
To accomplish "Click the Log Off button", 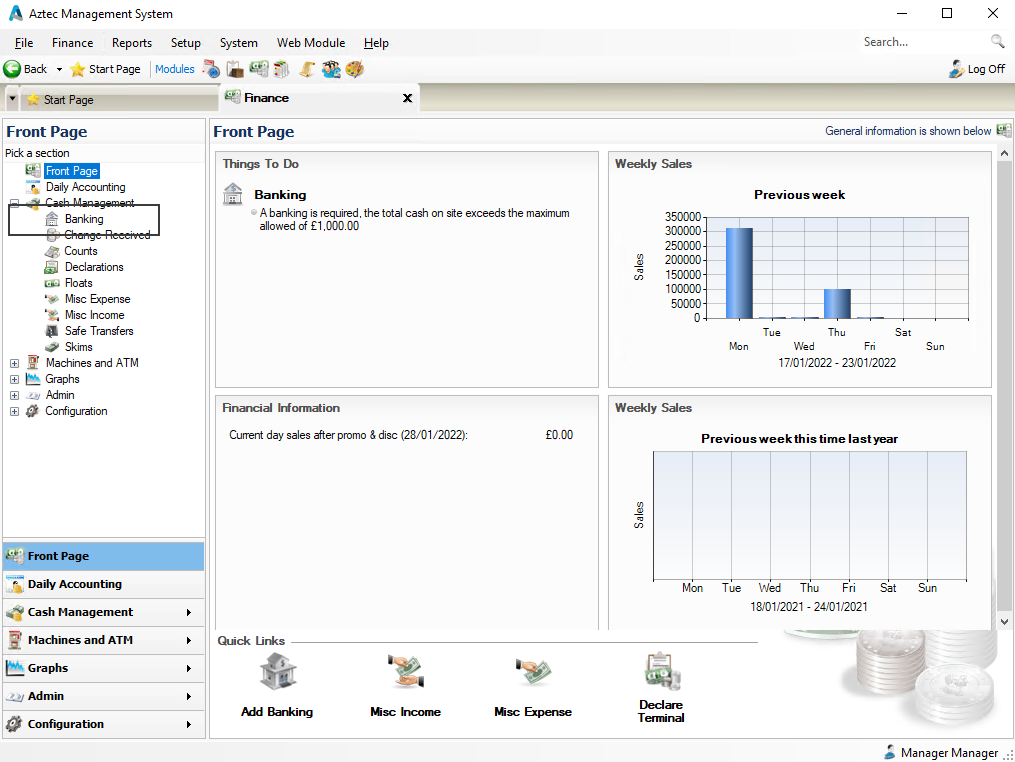I will pyautogui.click(x=976, y=69).
